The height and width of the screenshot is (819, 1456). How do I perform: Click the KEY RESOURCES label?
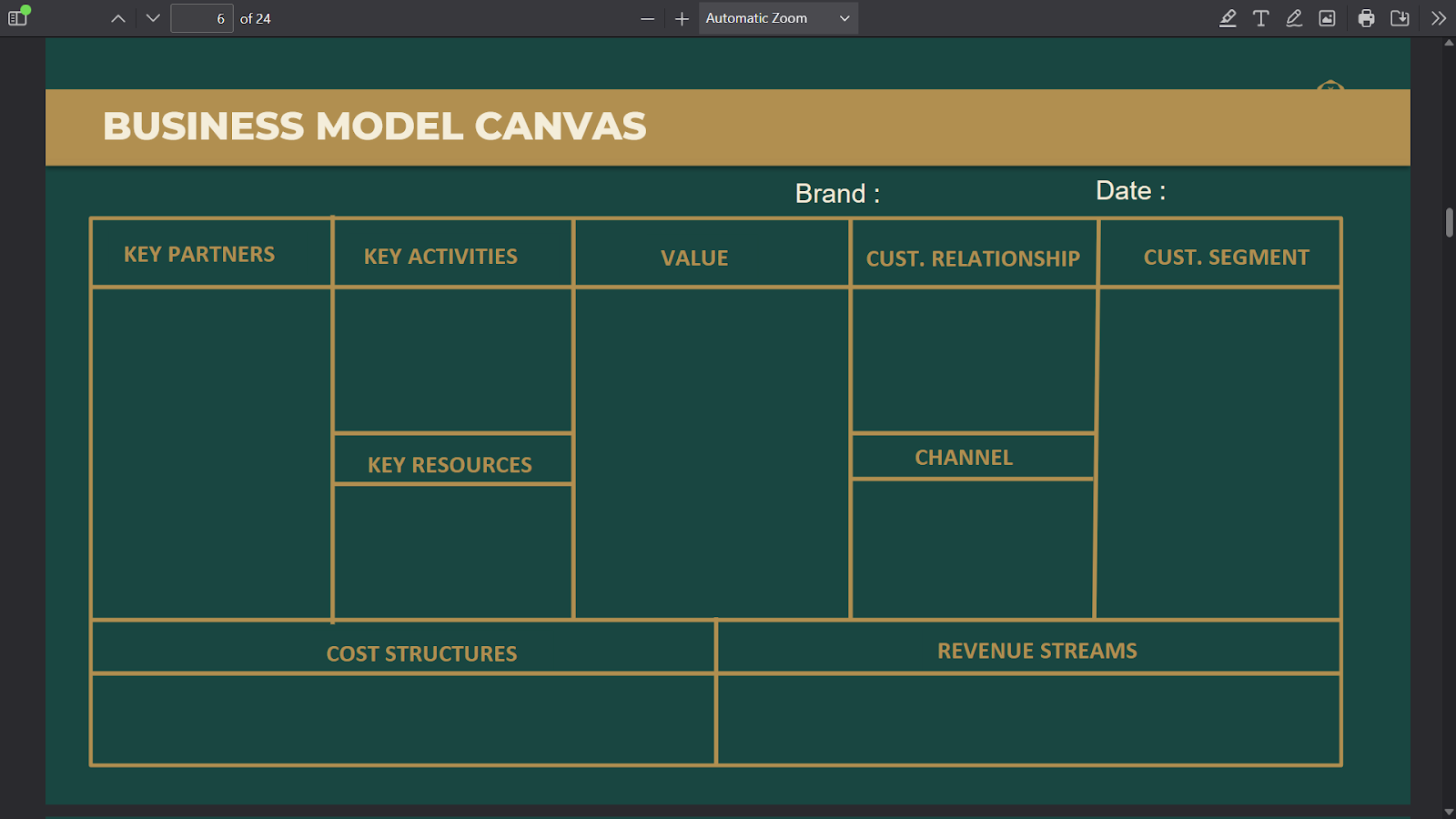(450, 465)
